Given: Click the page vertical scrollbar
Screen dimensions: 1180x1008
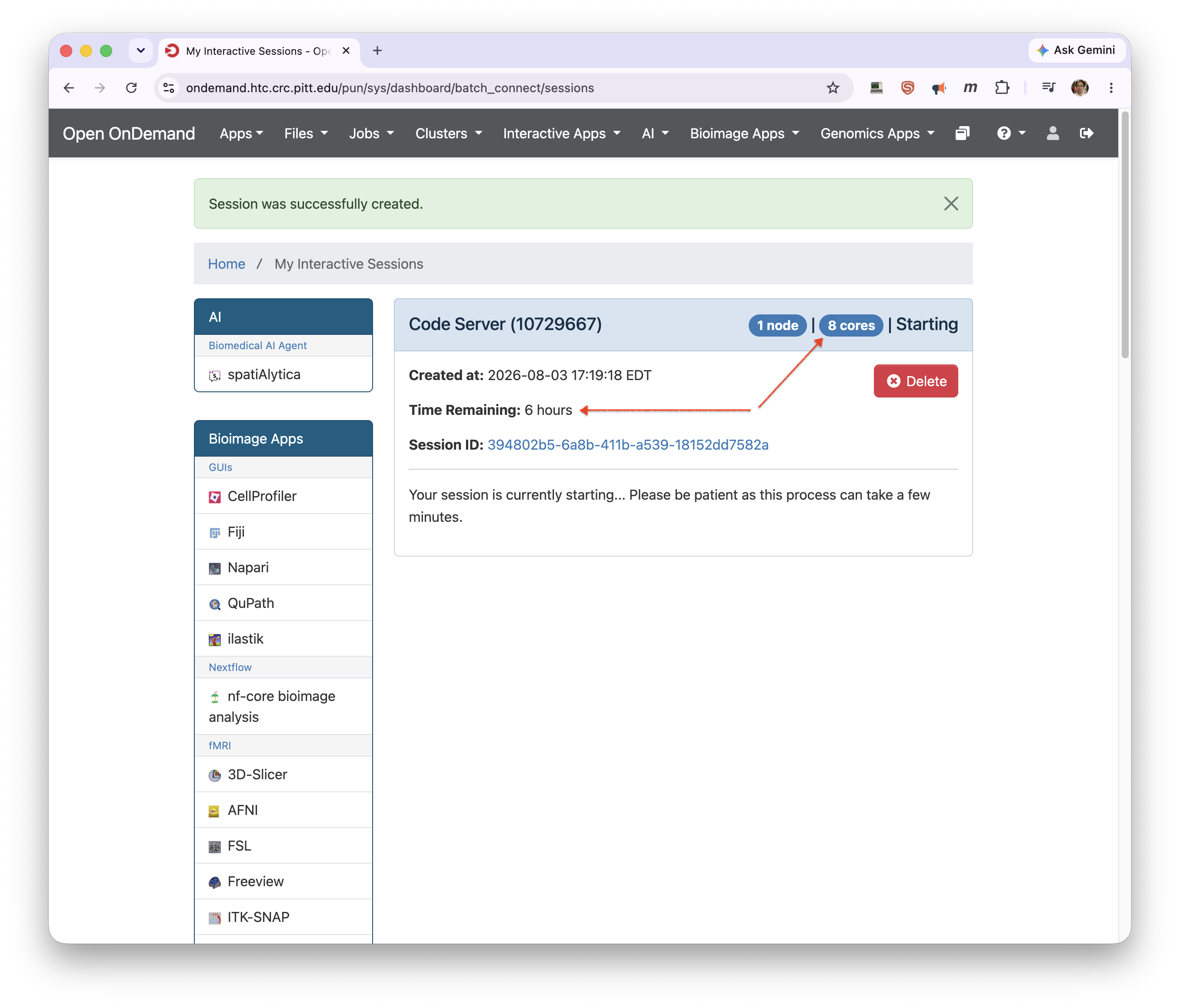Looking at the screenshot, I should 1125,235.
